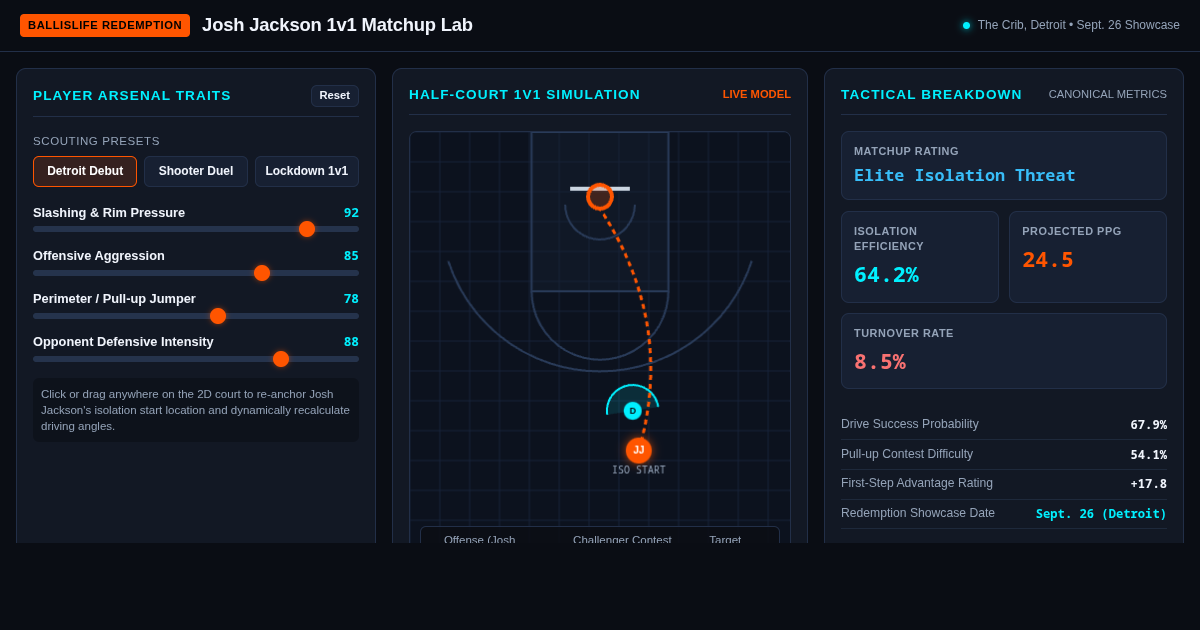This screenshot has width=1200, height=630.
Task: Click the CANONICAL METRICS label
Action: tap(1108, 94)
